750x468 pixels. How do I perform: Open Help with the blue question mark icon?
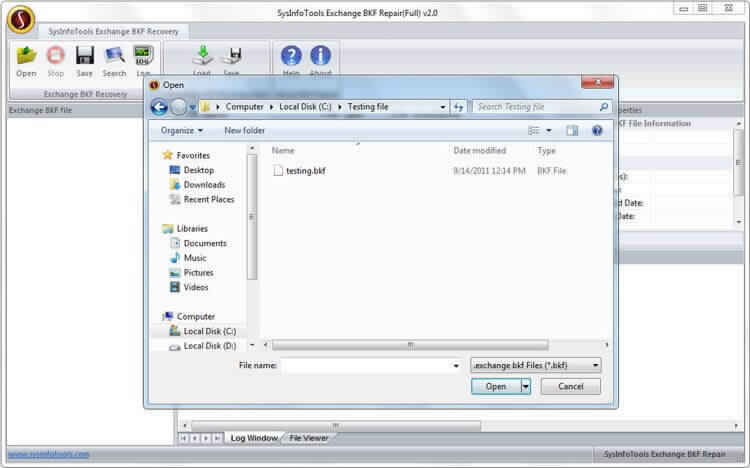coord(291,56)
